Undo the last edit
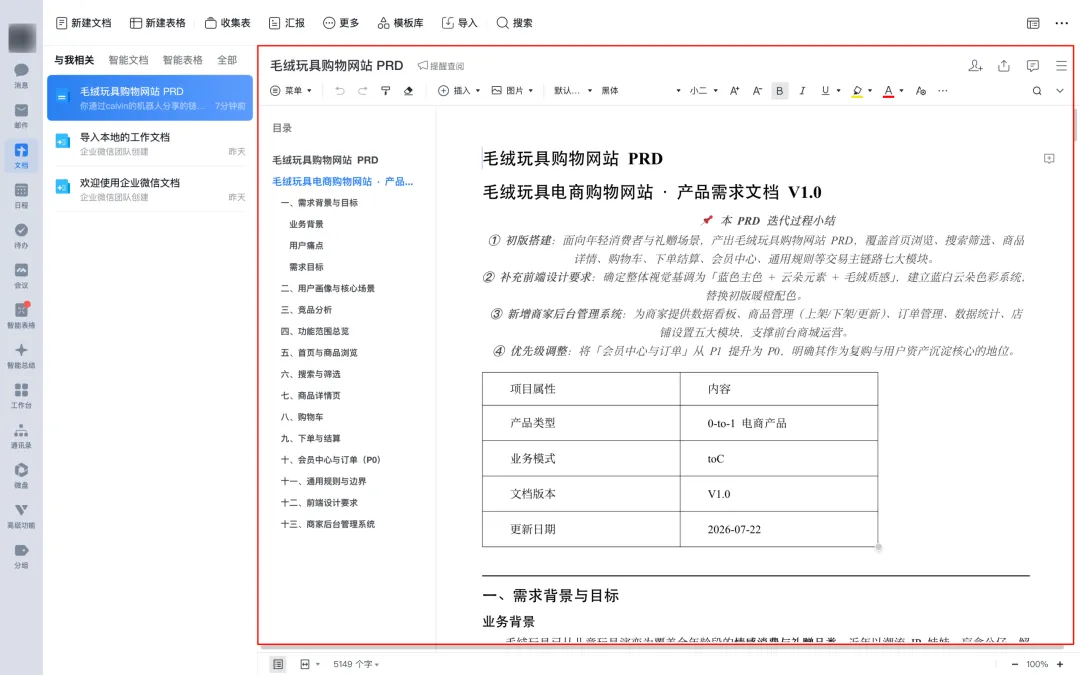Screen dimensions: 1080x675 pyautogui.click(x=340, y=91)
